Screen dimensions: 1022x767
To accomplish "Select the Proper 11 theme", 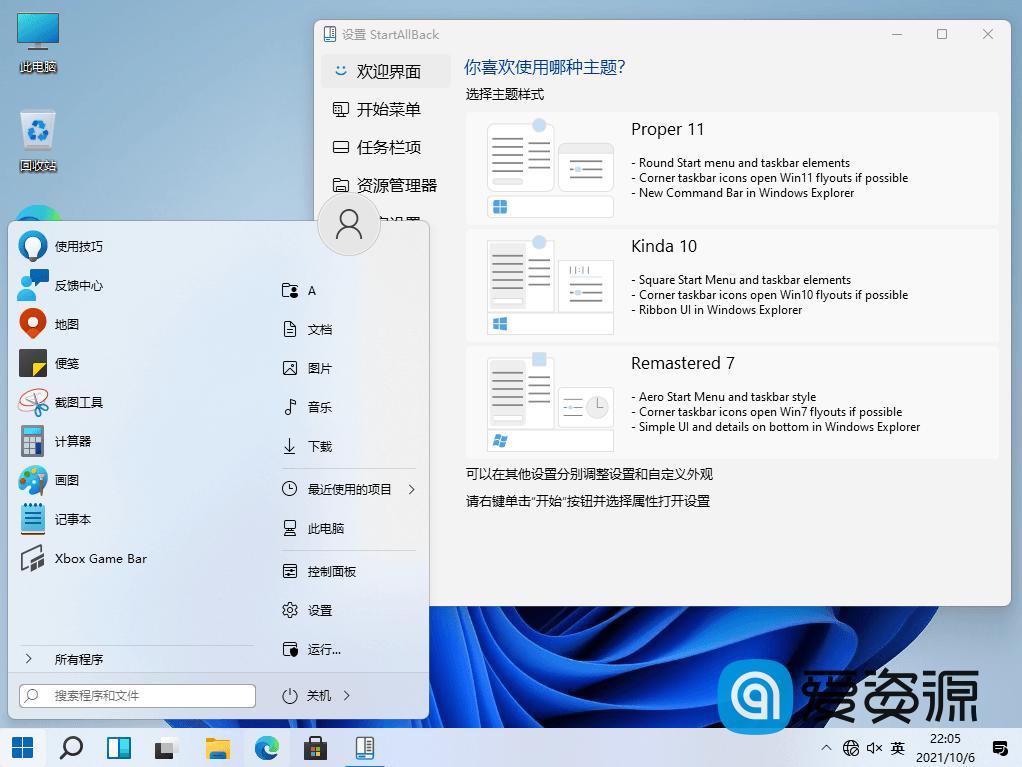I will pyautogui.click(x=732, y=167).
